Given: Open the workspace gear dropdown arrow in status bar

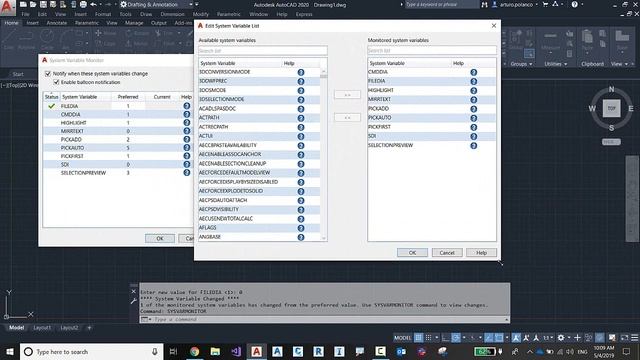Looking at the screenshot, I should tap(568, 338).
